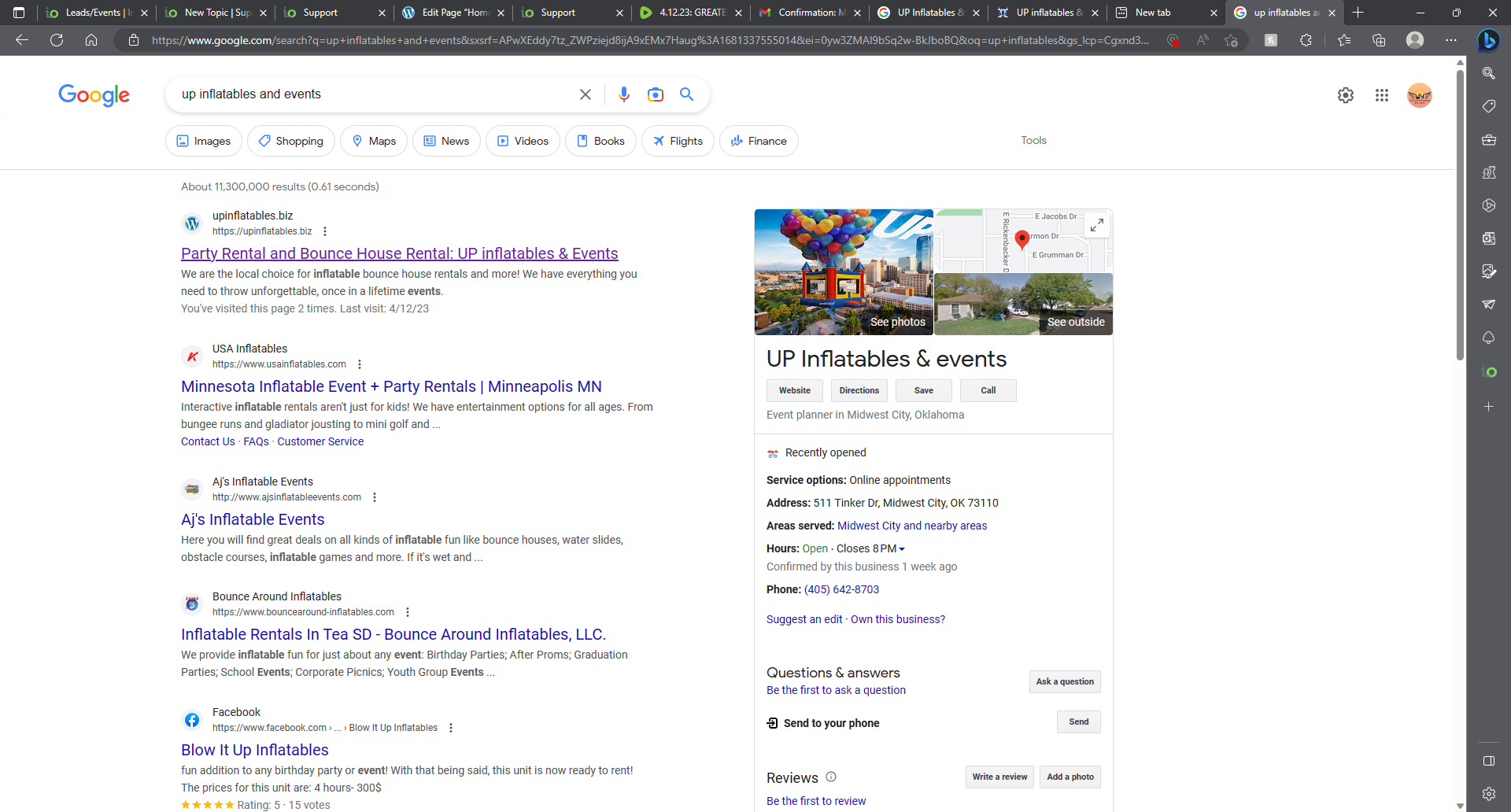Open more options for upinflatables.biz result

pyautogui.click(x=325, y=231)
